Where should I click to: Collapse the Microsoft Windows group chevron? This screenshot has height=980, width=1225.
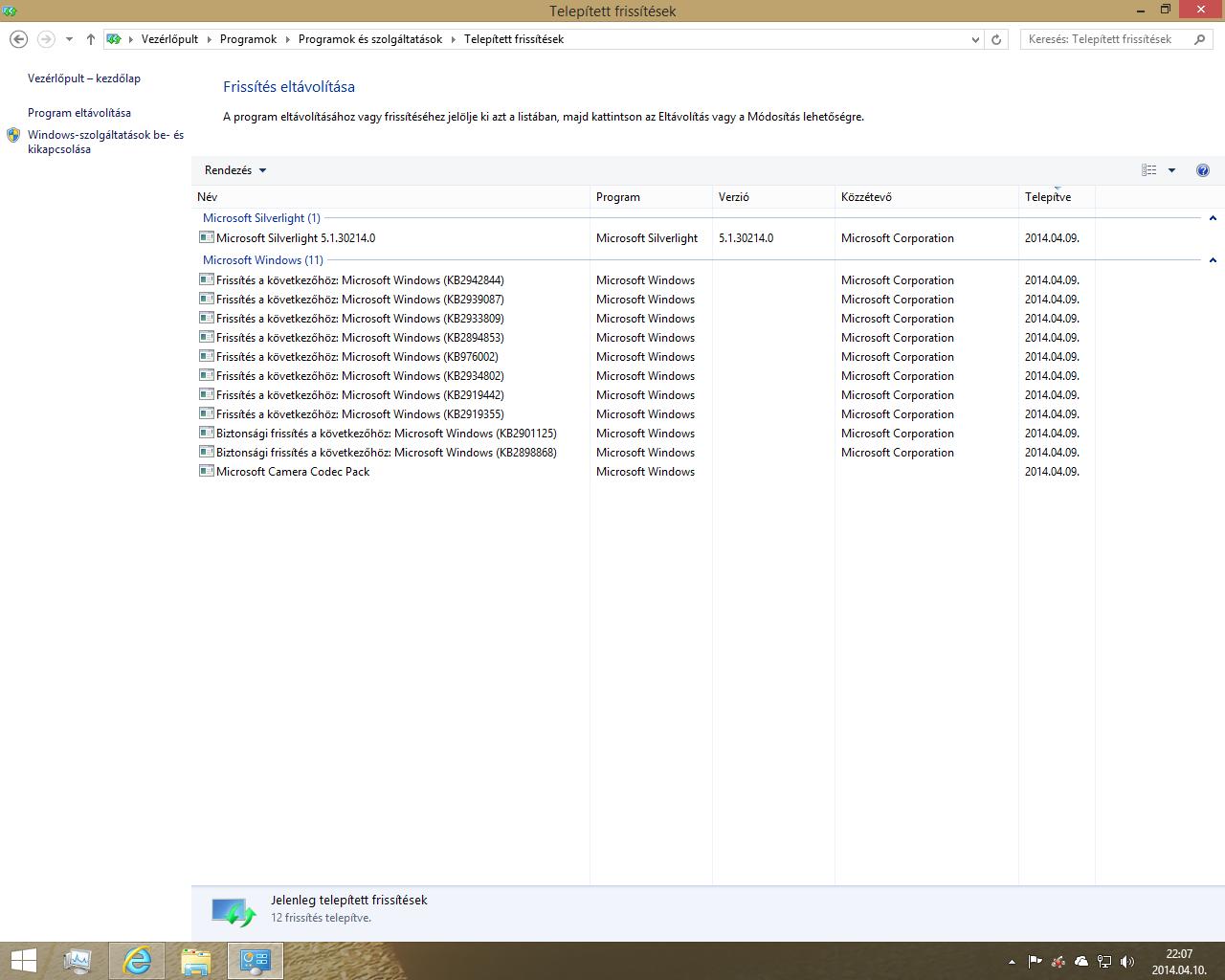click(1213, 260)
